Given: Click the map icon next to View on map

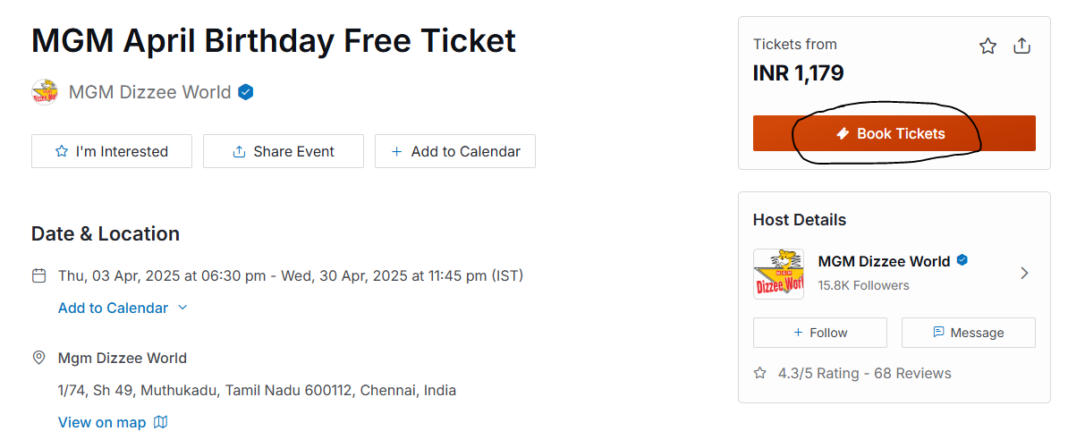Looking at the screenshot, I should 160,422.
